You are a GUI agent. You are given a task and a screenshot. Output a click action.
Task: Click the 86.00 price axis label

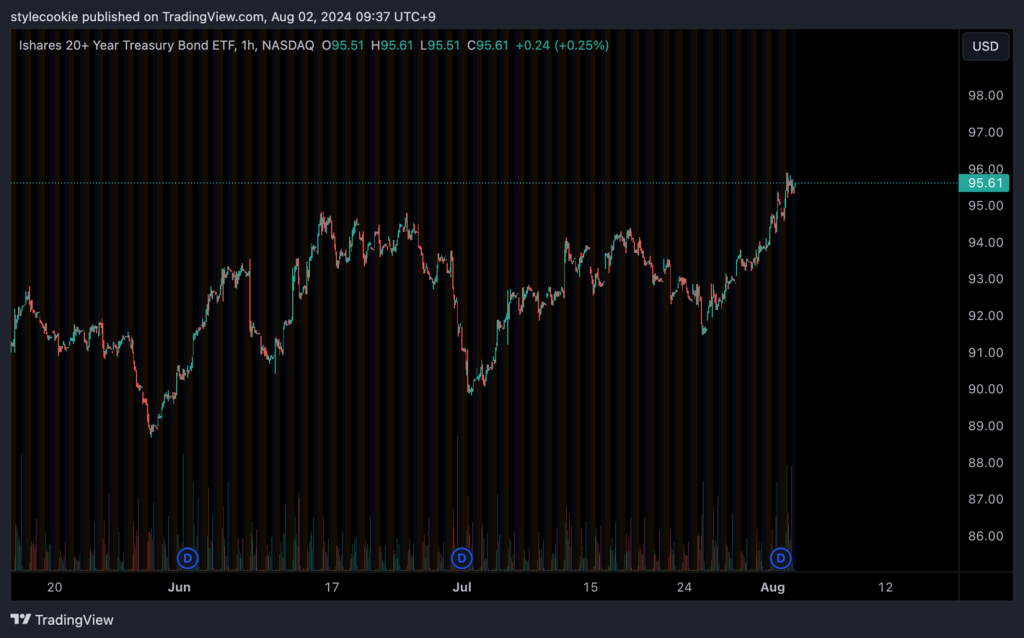(x=984, y=536)
